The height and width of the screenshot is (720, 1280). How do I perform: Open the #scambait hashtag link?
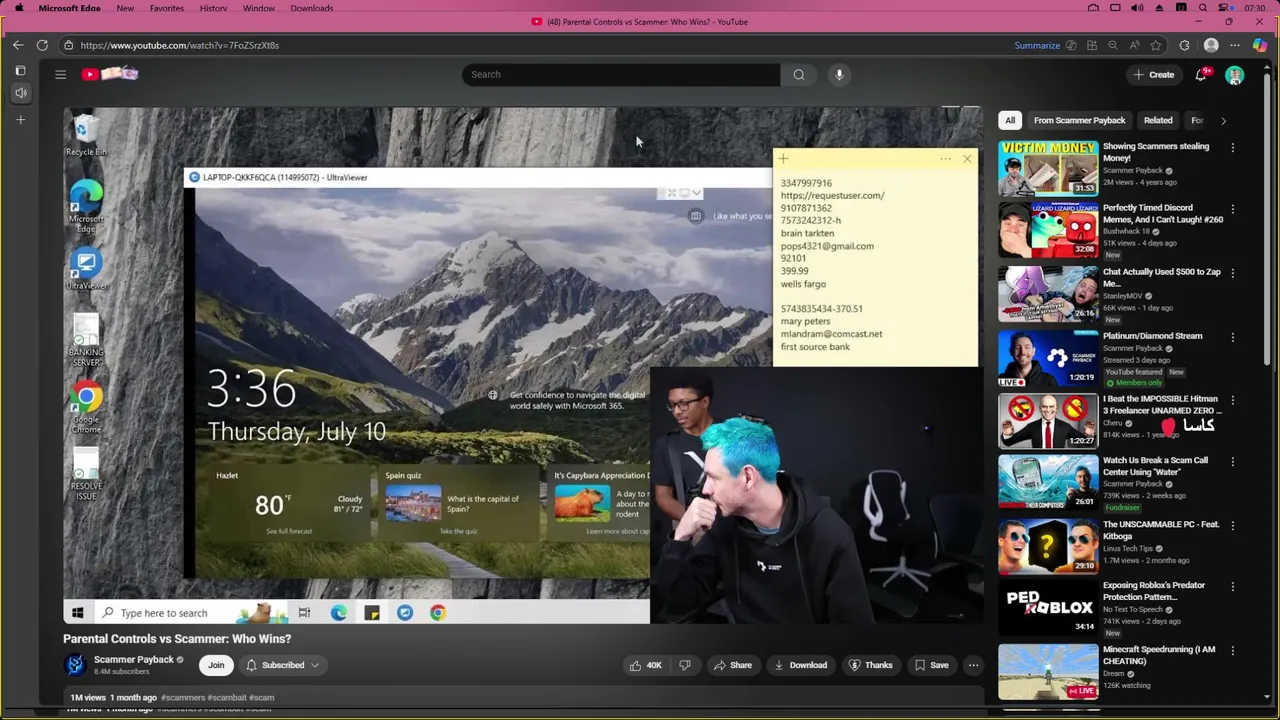227,698
